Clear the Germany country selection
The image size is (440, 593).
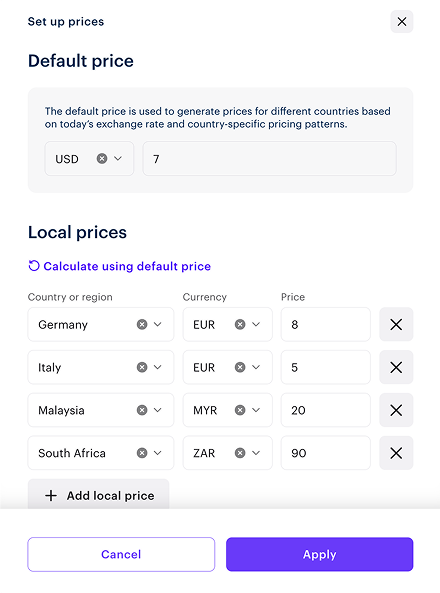pos(142,324)
